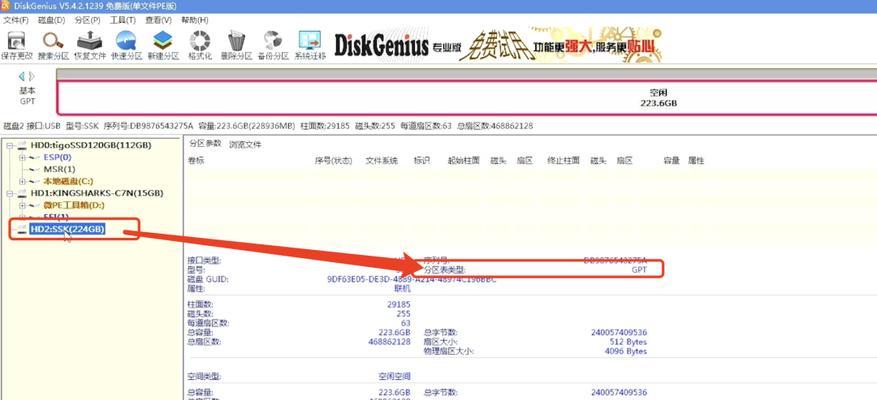Click the 保存更改 (Save Changes) toolbar icon

point(16,46)
